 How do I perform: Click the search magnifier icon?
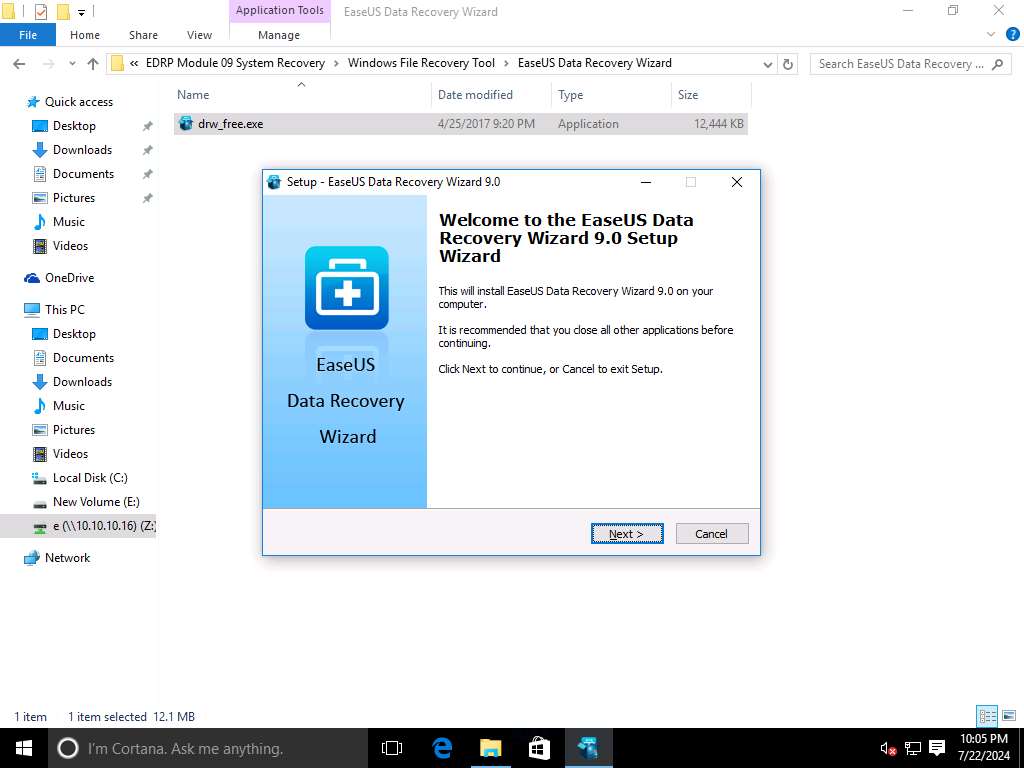click(x=997, y=64)
